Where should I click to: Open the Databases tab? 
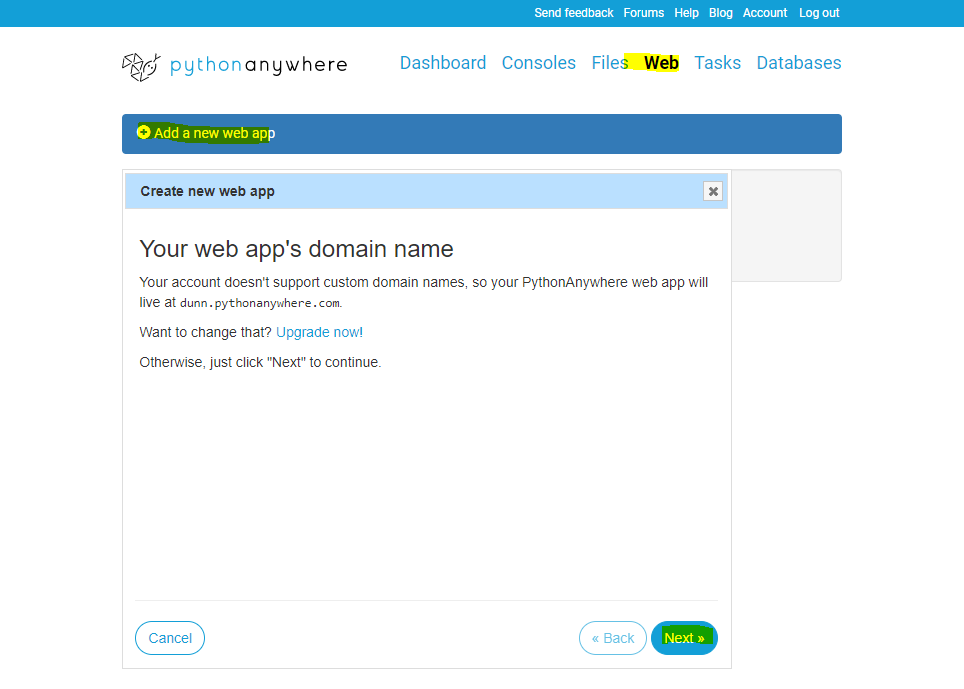click(x=799, y=63)
